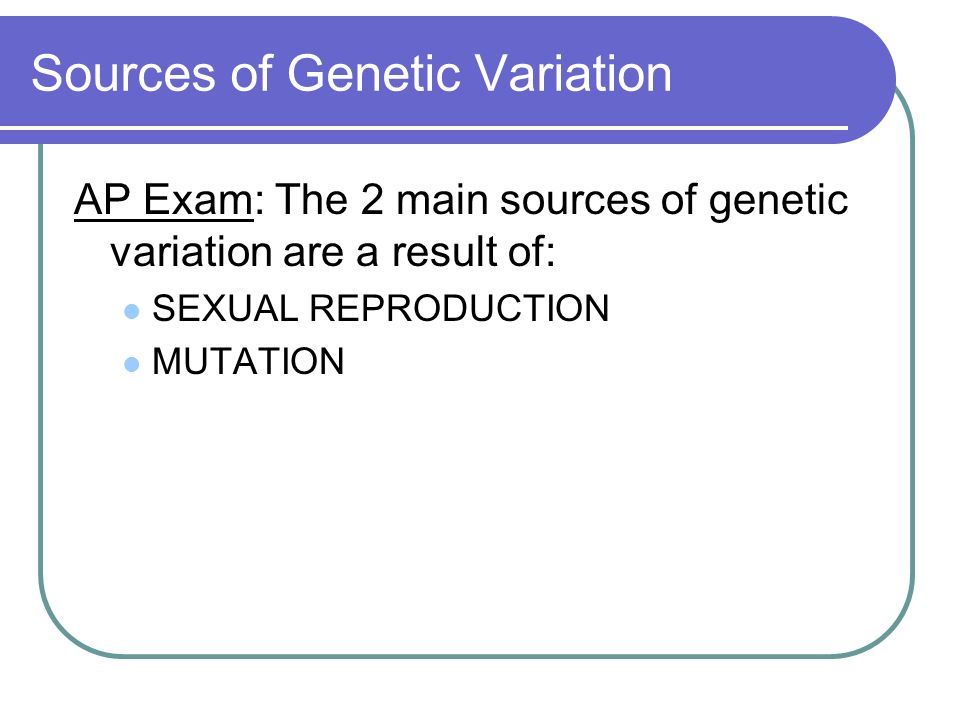Click the word main in the body text
The image size is (960, 720).
pyautogui.click(x=442, y=200)
